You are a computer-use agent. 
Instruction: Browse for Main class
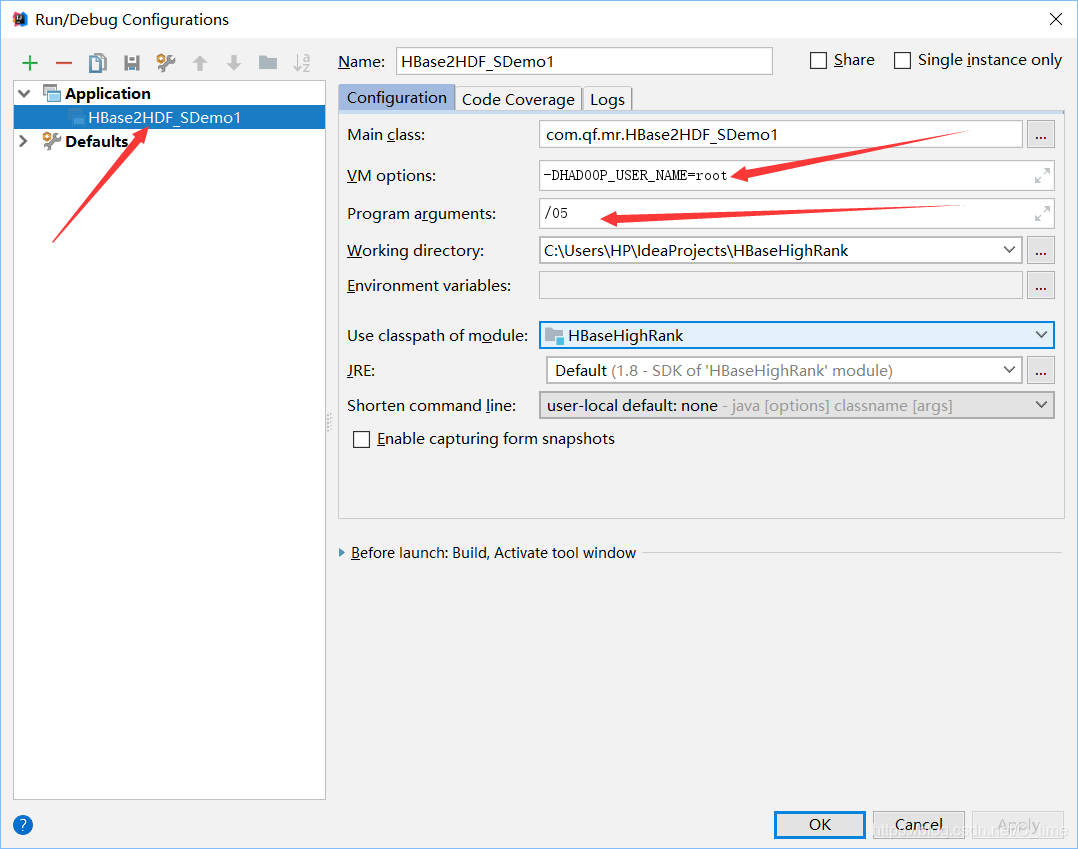1041,135
